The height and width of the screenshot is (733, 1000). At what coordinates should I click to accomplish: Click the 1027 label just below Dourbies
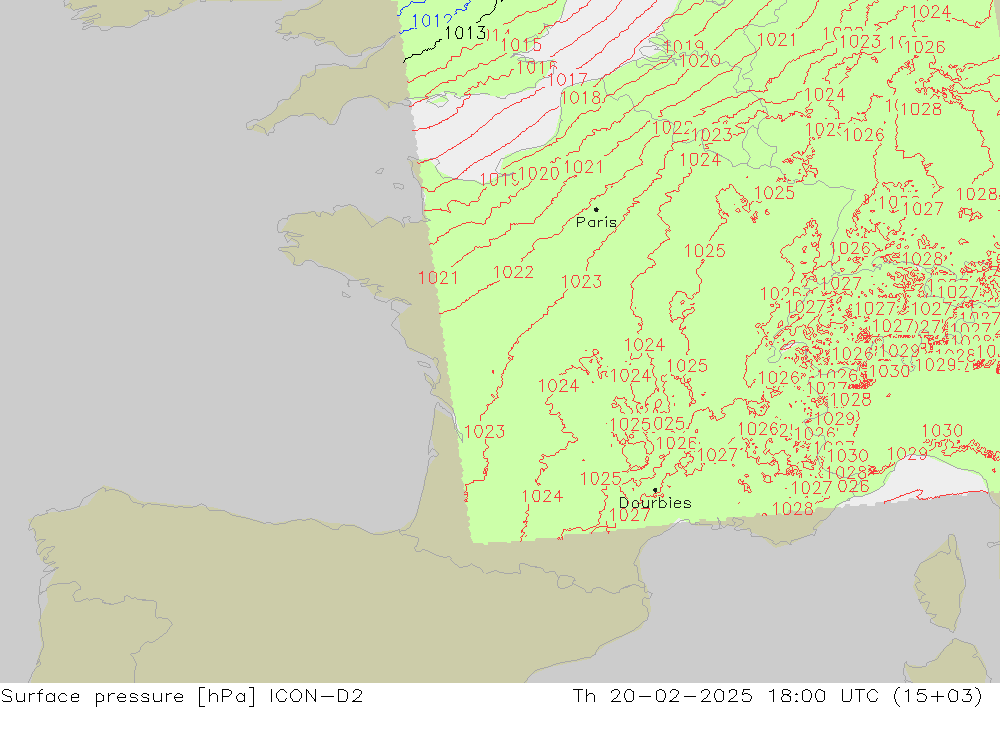[x=629, y=515]
